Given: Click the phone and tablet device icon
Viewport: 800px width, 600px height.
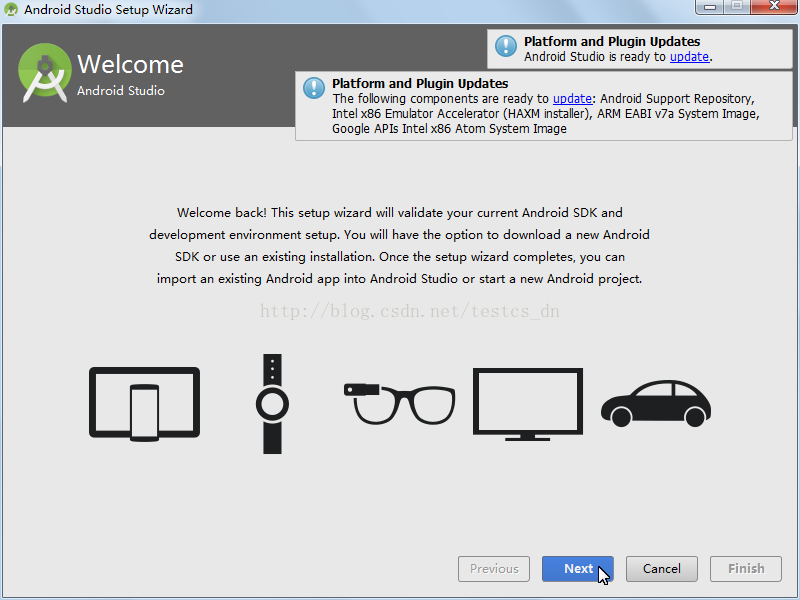Looking at the screenshot, I should (x=144, y=404).
